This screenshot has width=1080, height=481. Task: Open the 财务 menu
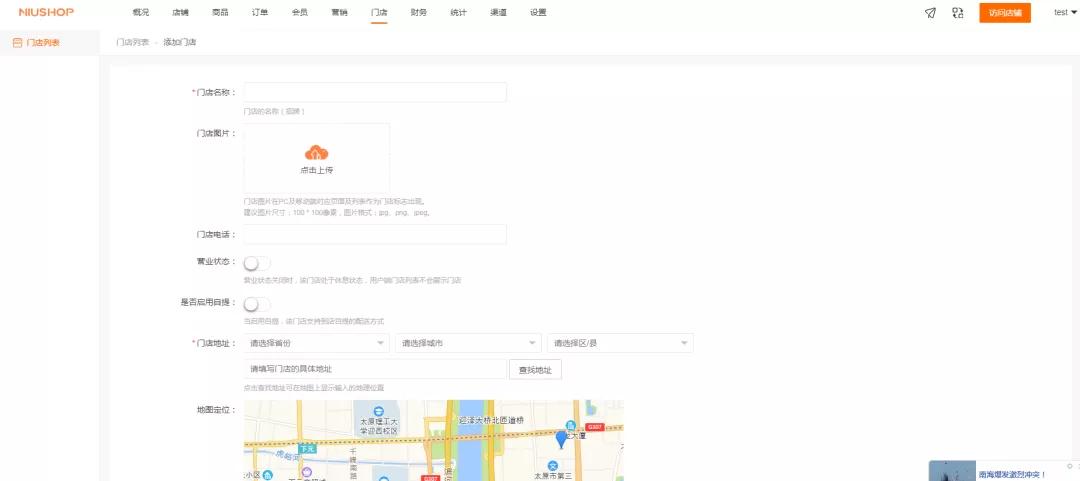418,12
